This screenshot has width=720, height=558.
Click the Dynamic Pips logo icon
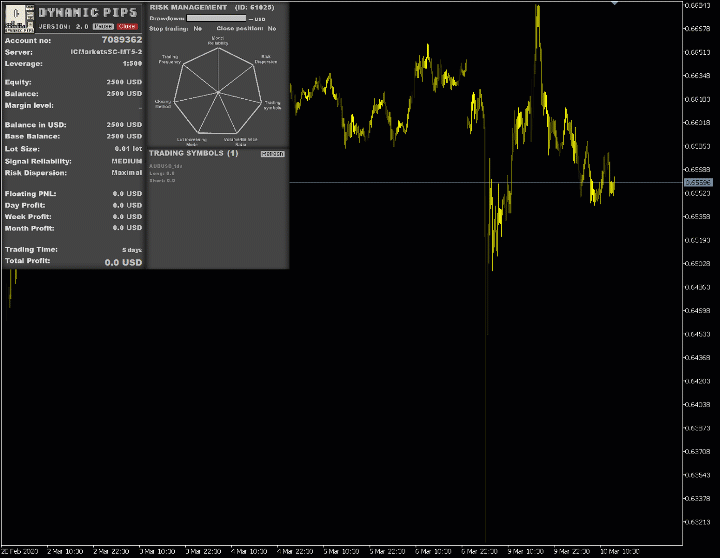pos(18,17)
